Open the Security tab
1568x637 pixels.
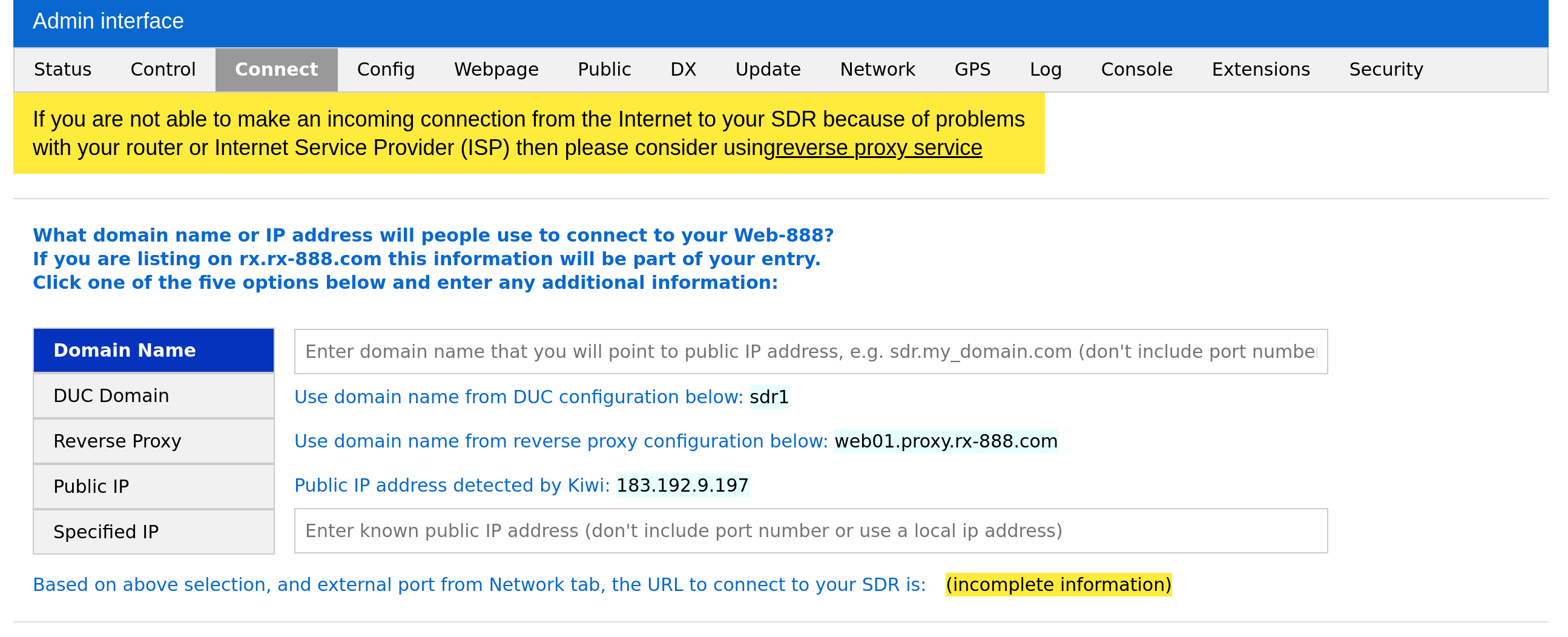tap(1386, 70)
